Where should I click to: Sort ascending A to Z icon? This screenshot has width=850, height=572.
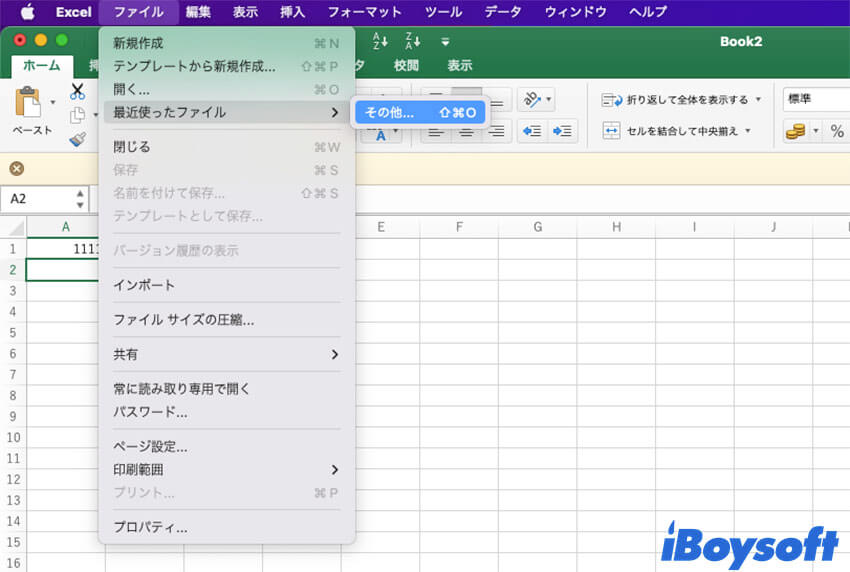pos(380,41)
